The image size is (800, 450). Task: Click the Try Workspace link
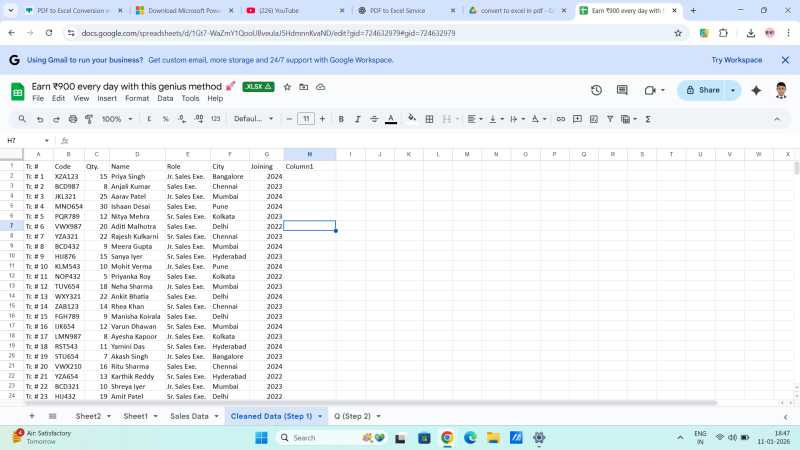(x=736, y=60)
